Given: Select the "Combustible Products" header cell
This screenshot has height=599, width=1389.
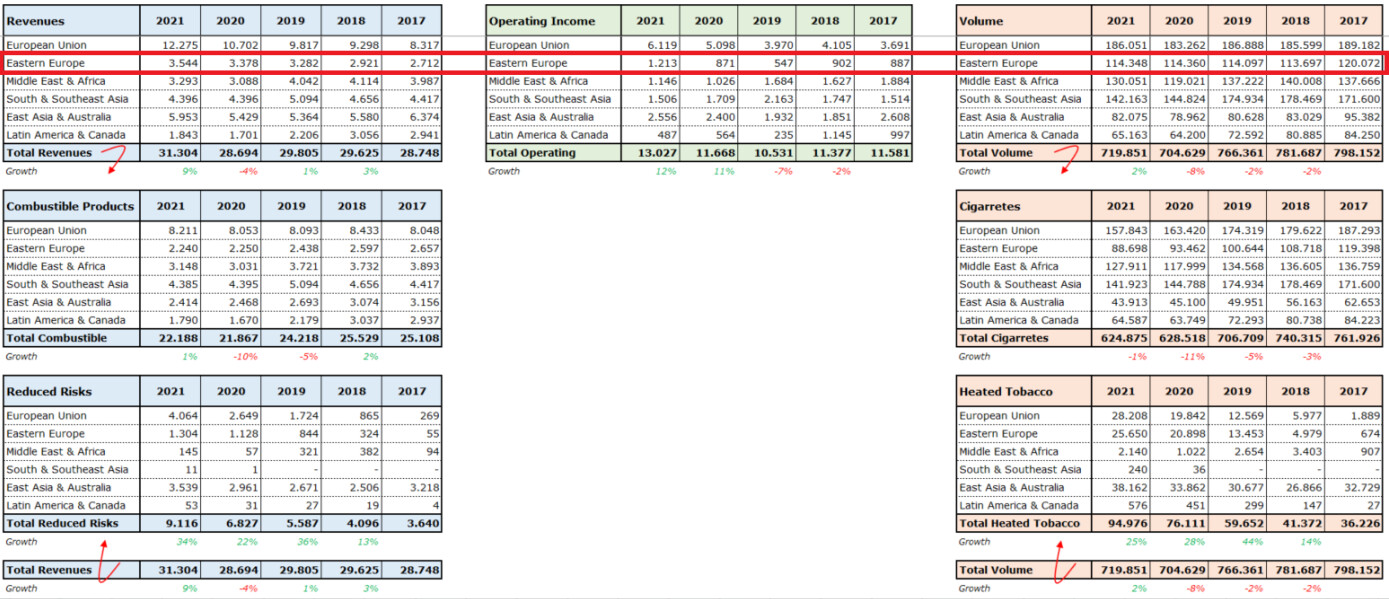Looking at the screenshot, I should 71,206.
